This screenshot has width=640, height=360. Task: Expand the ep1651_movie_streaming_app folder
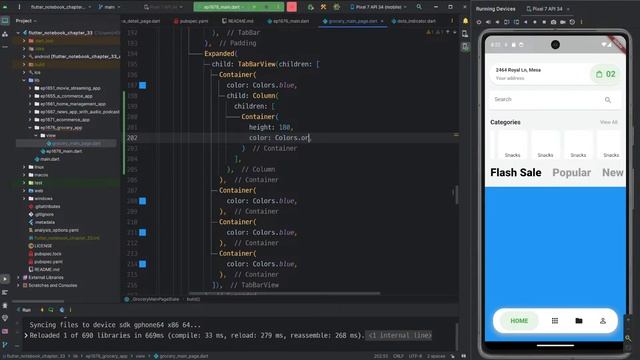(x=30, y=88)
